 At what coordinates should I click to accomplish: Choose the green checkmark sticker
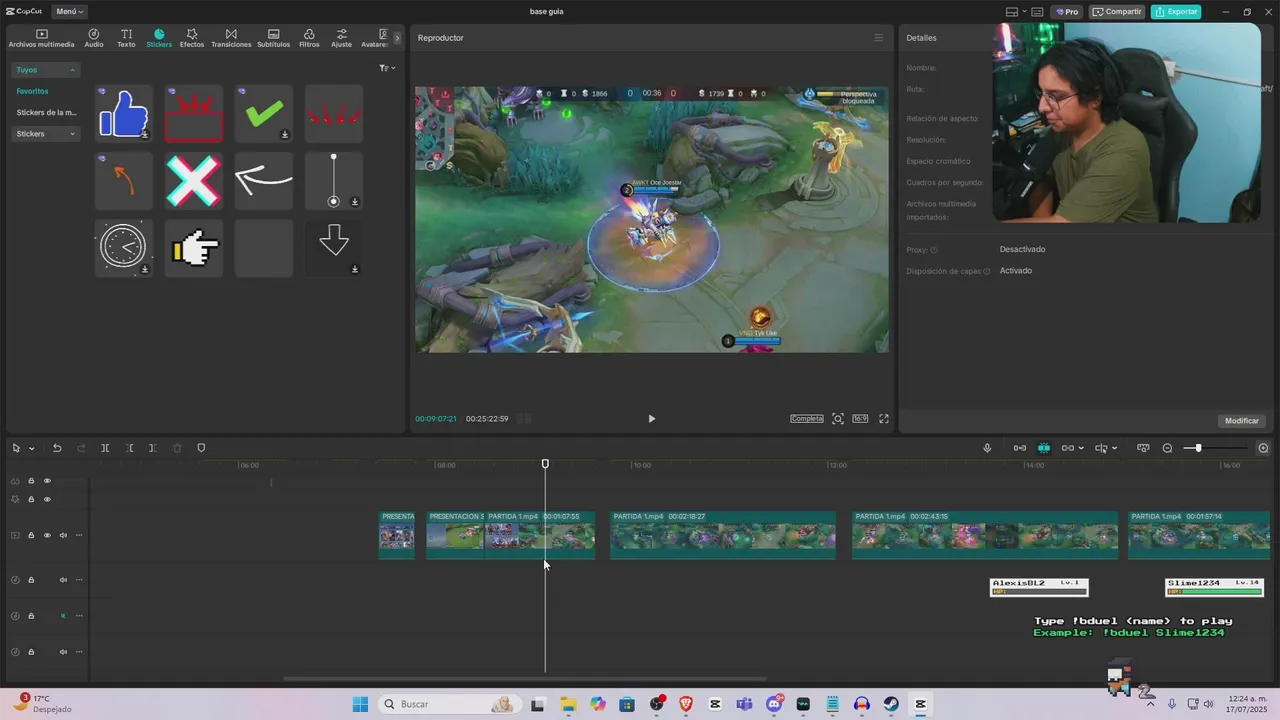264,113
